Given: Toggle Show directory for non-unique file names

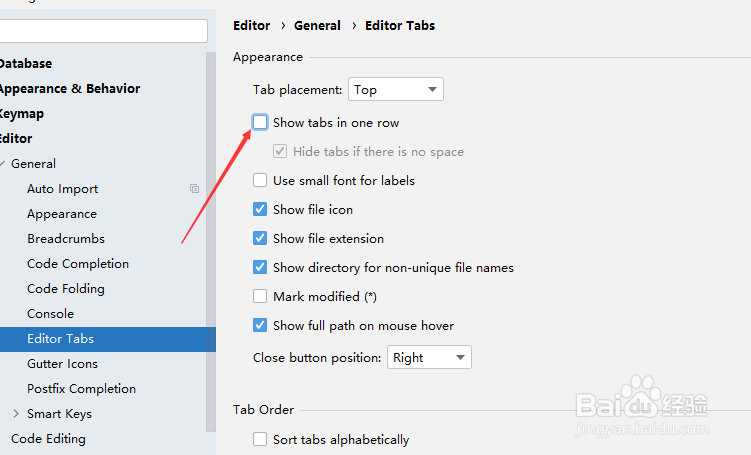Looking at the screenshot, I should (x=260, y=267).
